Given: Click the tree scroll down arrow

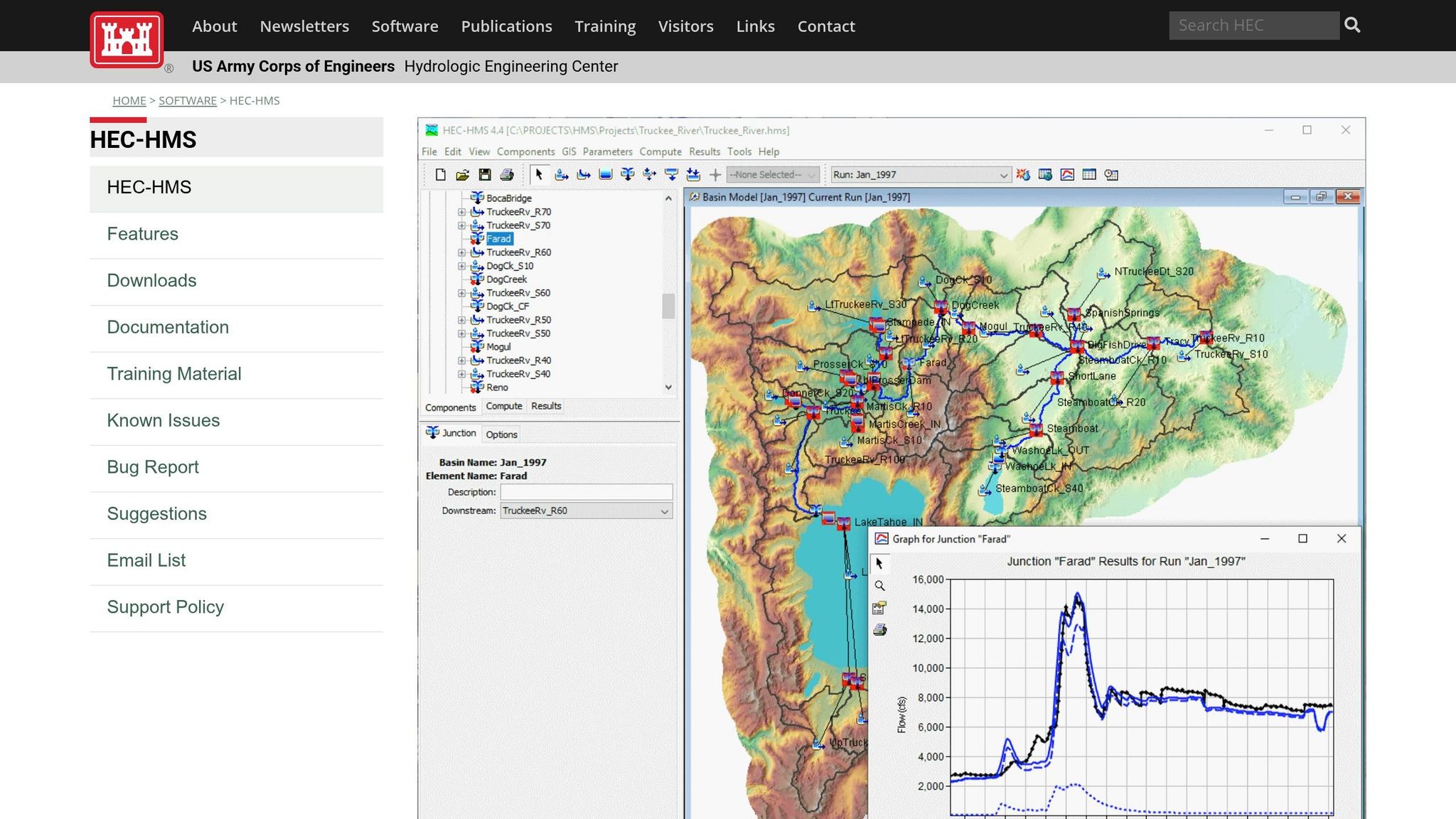Looking at the screenshot, I should 668,387.
